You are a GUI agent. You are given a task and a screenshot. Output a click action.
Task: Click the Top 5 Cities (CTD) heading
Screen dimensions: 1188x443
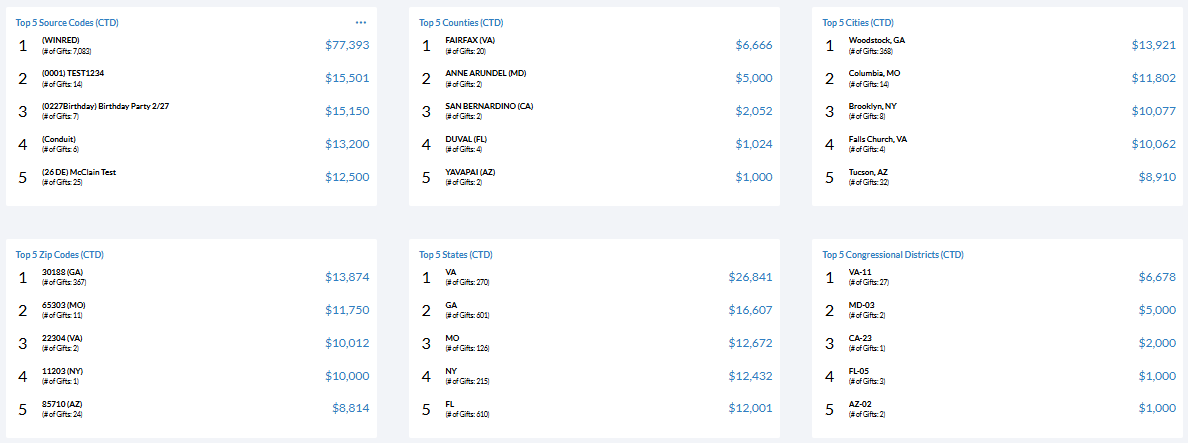point(857,22)
